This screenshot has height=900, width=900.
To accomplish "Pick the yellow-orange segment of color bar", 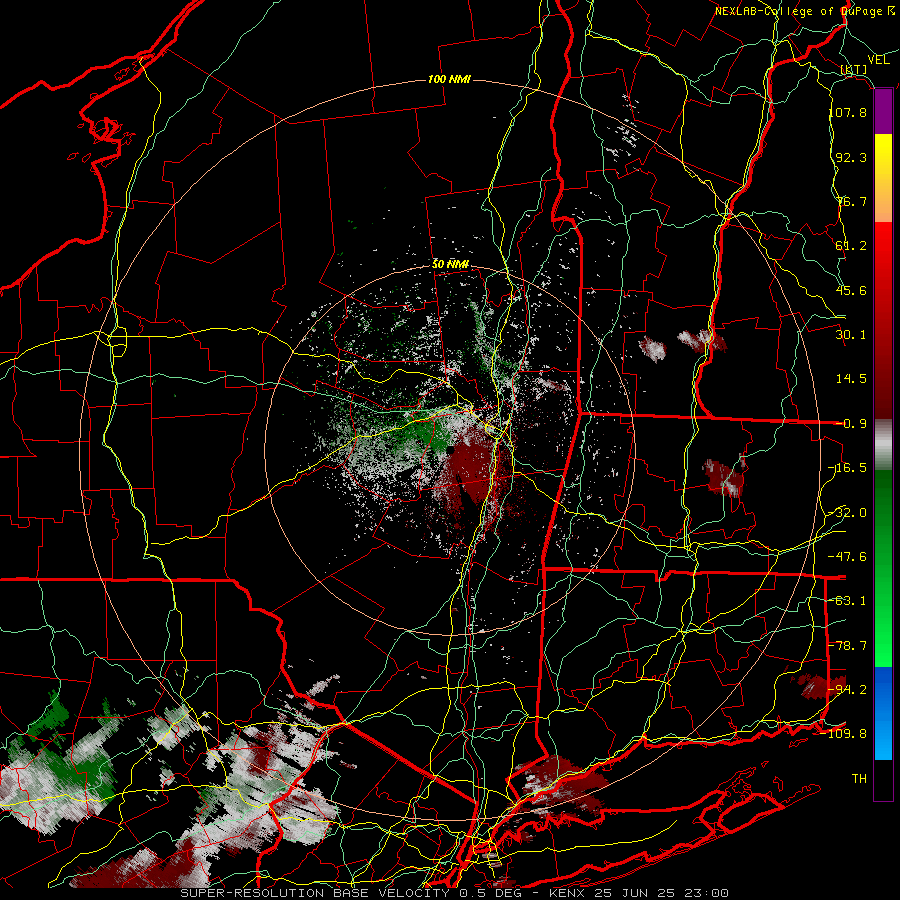I will point(883,178).
